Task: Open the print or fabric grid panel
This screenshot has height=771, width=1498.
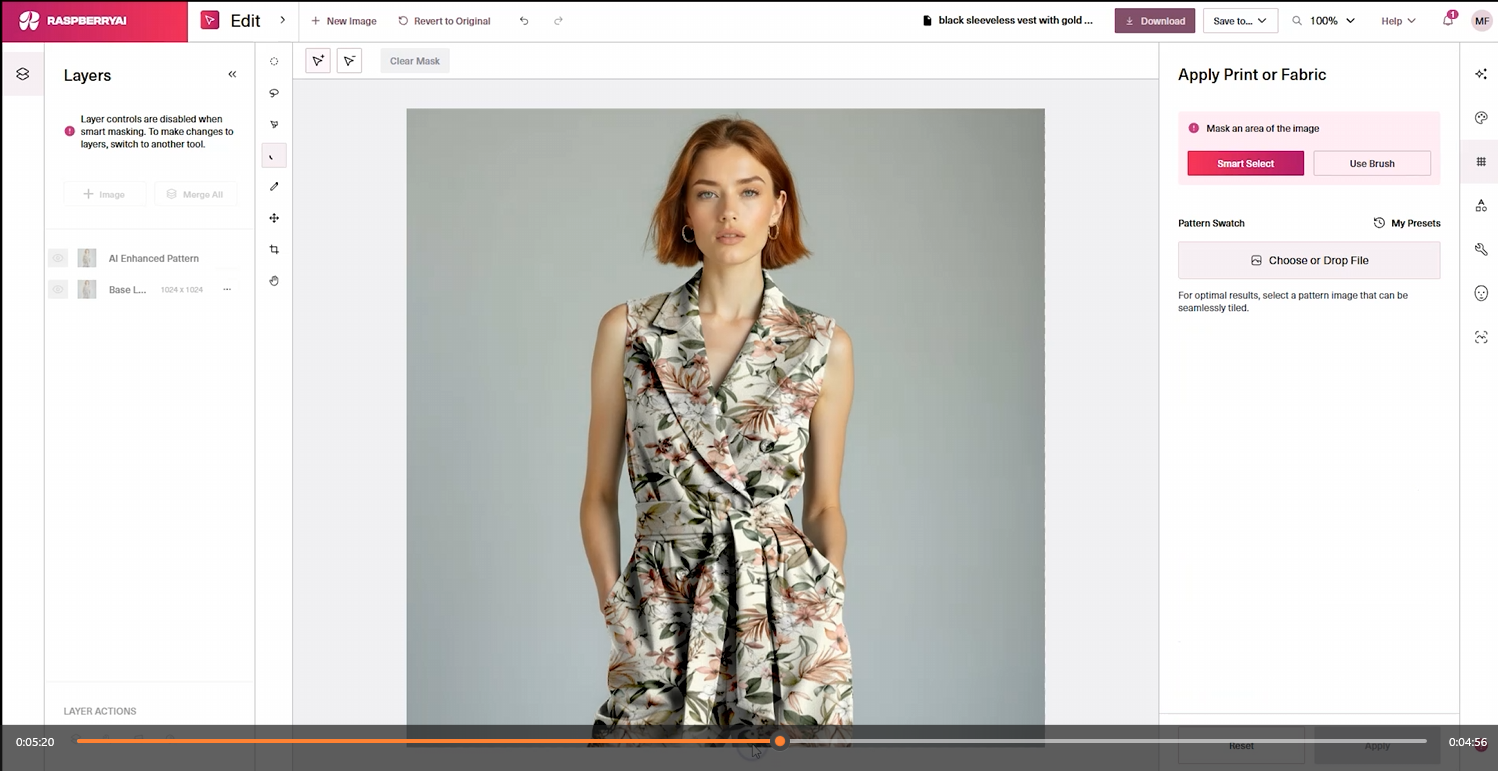Action: [x=1481, y=162]
